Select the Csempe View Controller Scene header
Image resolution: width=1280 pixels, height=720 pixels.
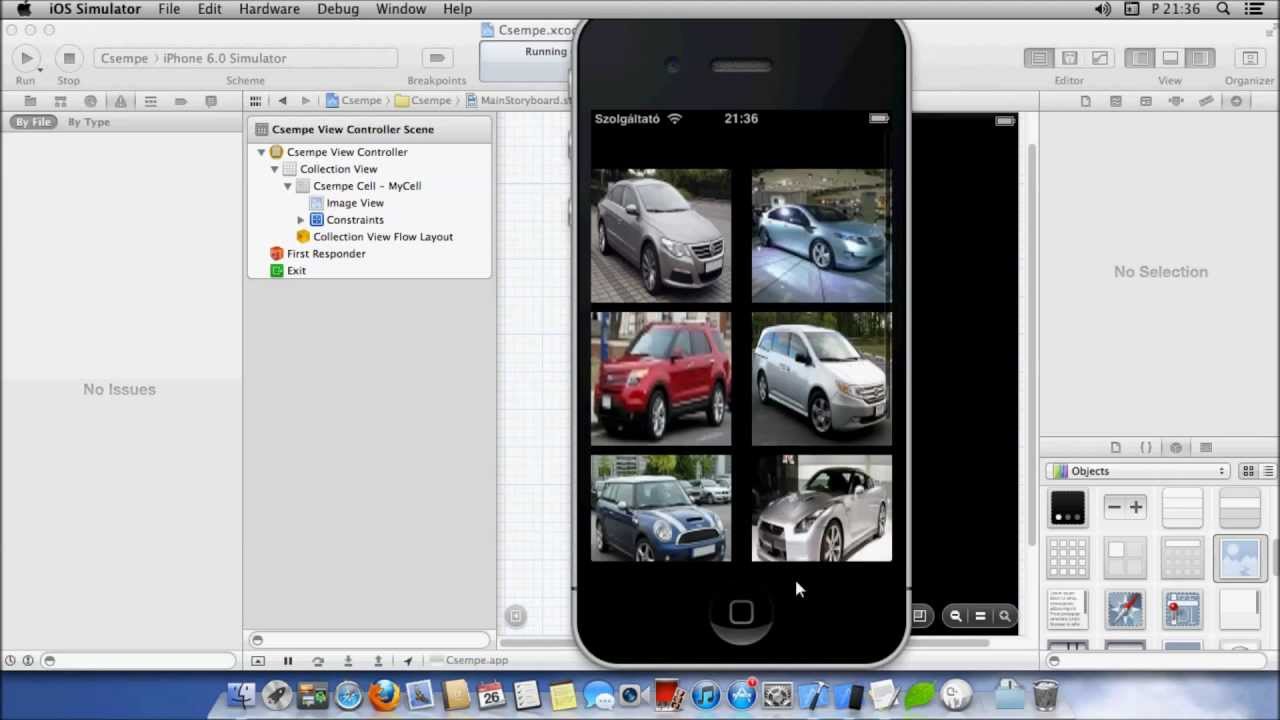(x=370, y=129)
